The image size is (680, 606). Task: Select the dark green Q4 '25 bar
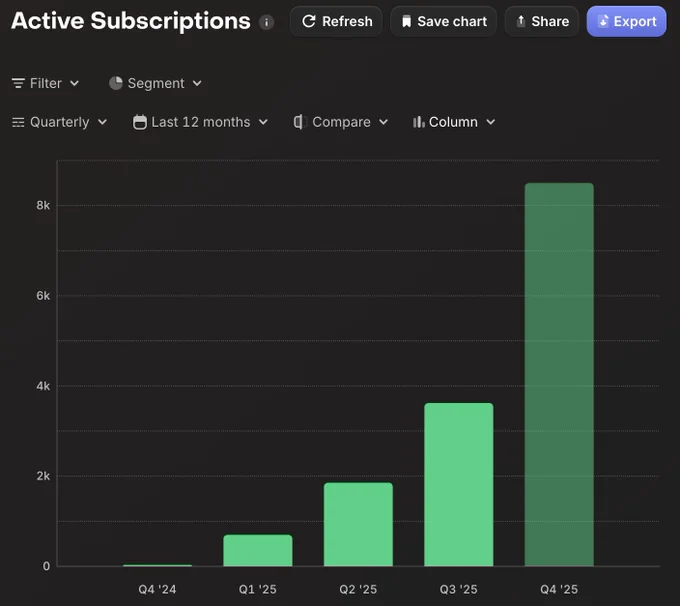(559, 375)
